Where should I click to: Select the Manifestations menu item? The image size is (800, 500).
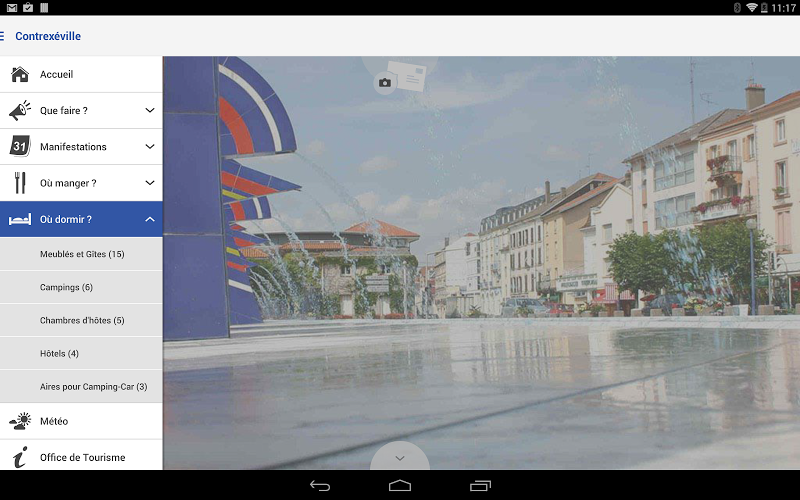(81, 147)
